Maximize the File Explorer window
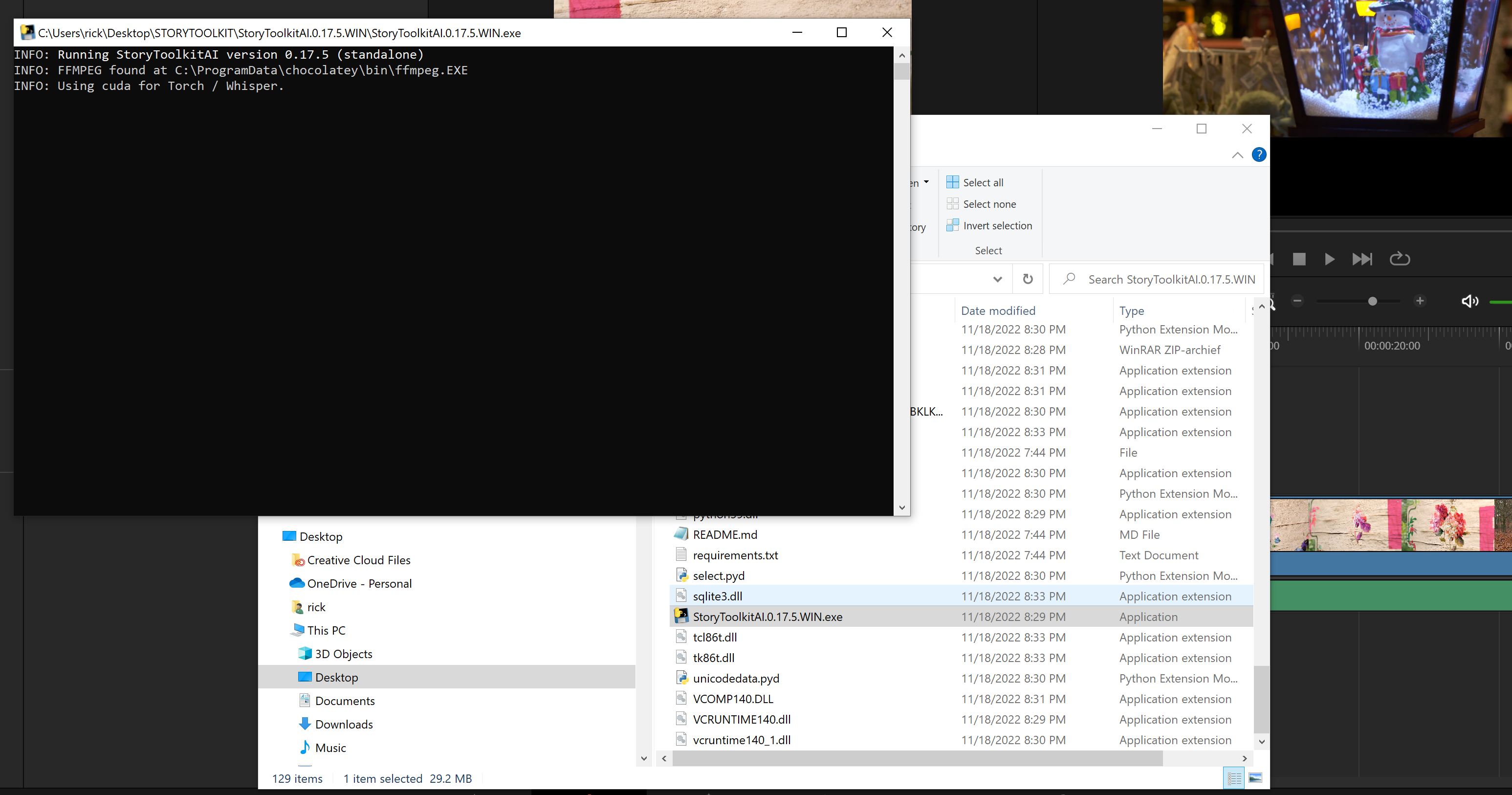Screen dimensions: 1512x795 coord(1202,129)
